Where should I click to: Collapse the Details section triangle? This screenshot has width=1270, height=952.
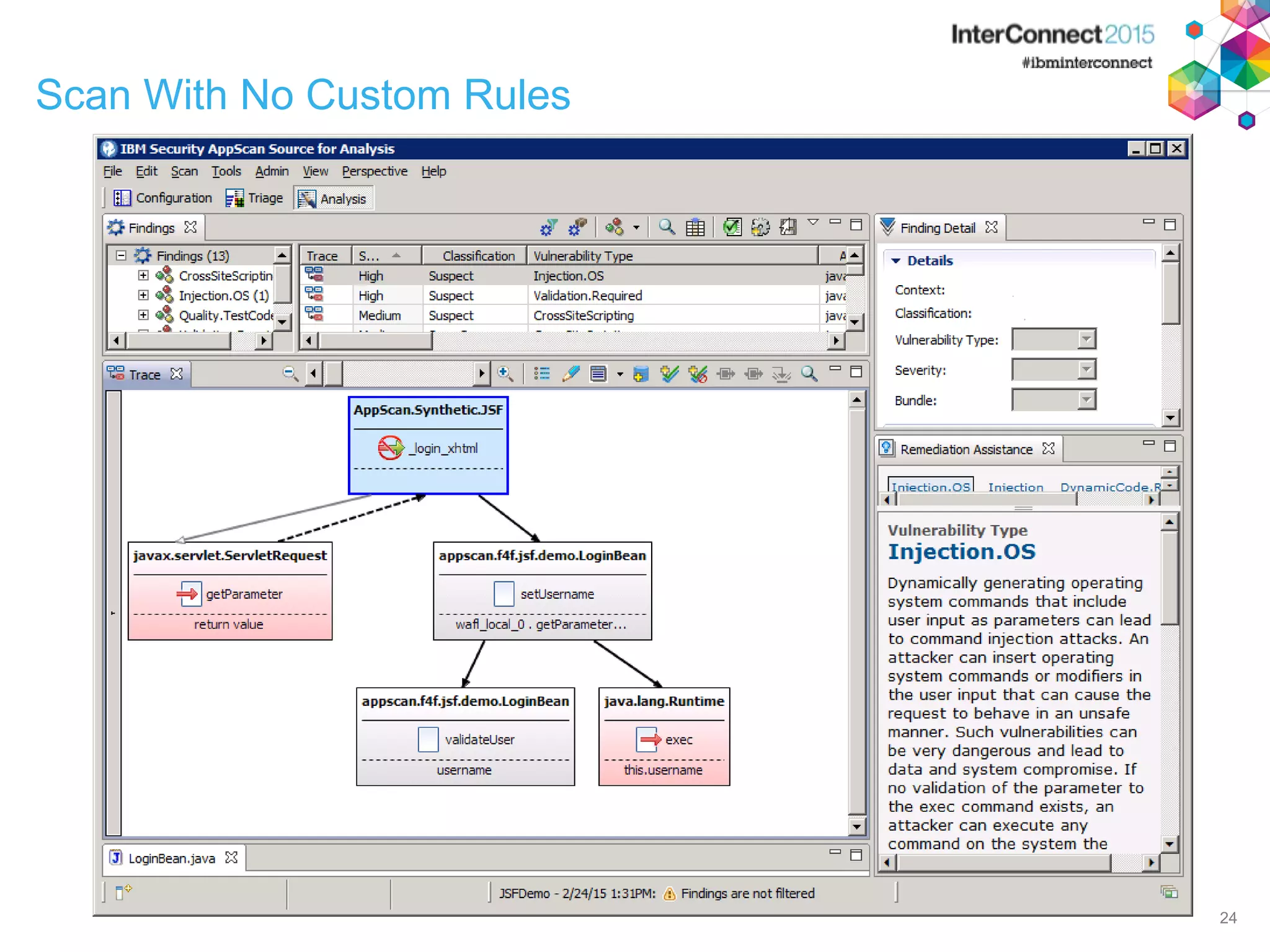click(x=895, y=261)
